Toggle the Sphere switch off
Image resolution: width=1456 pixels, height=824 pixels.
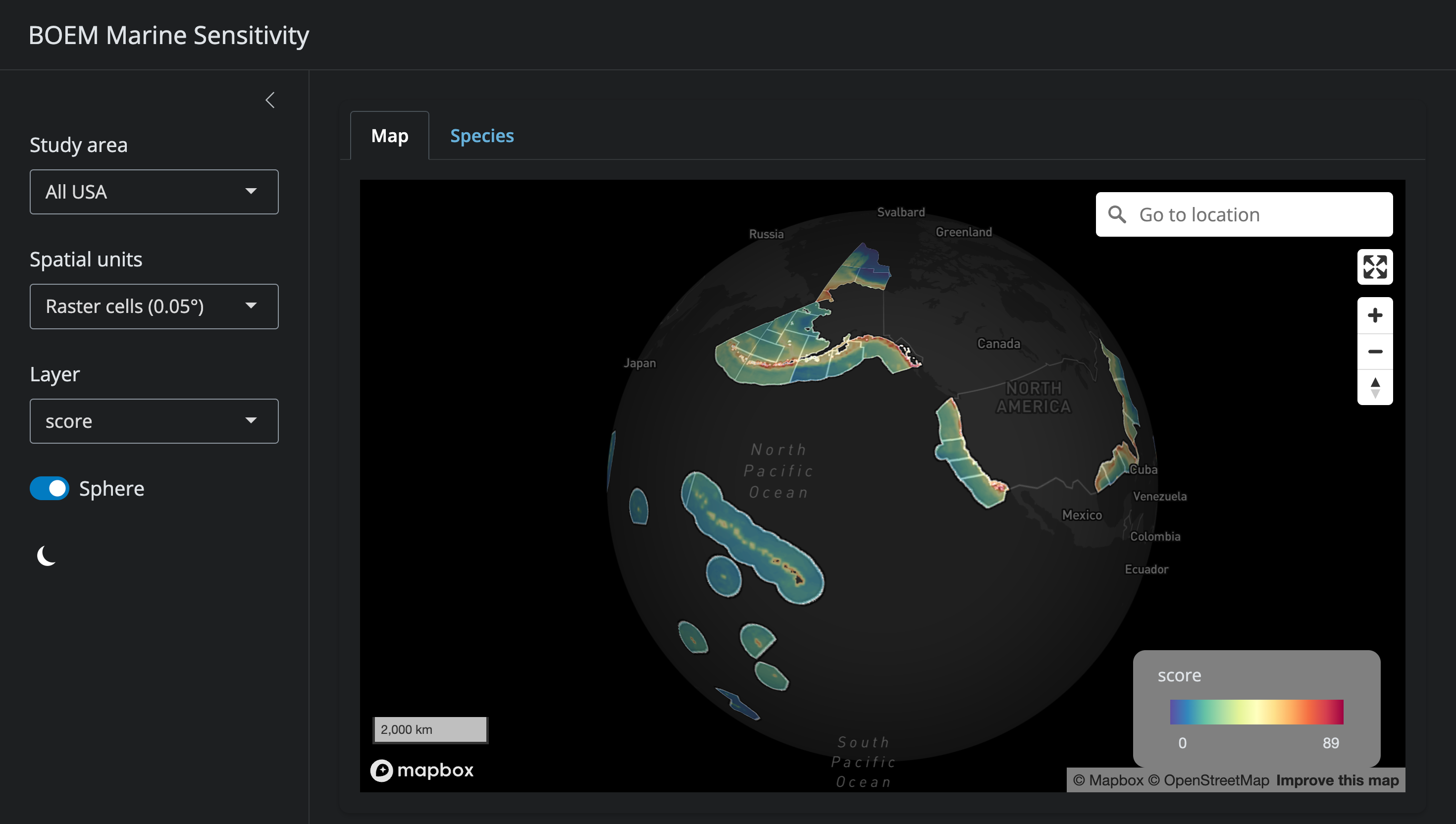50,488
